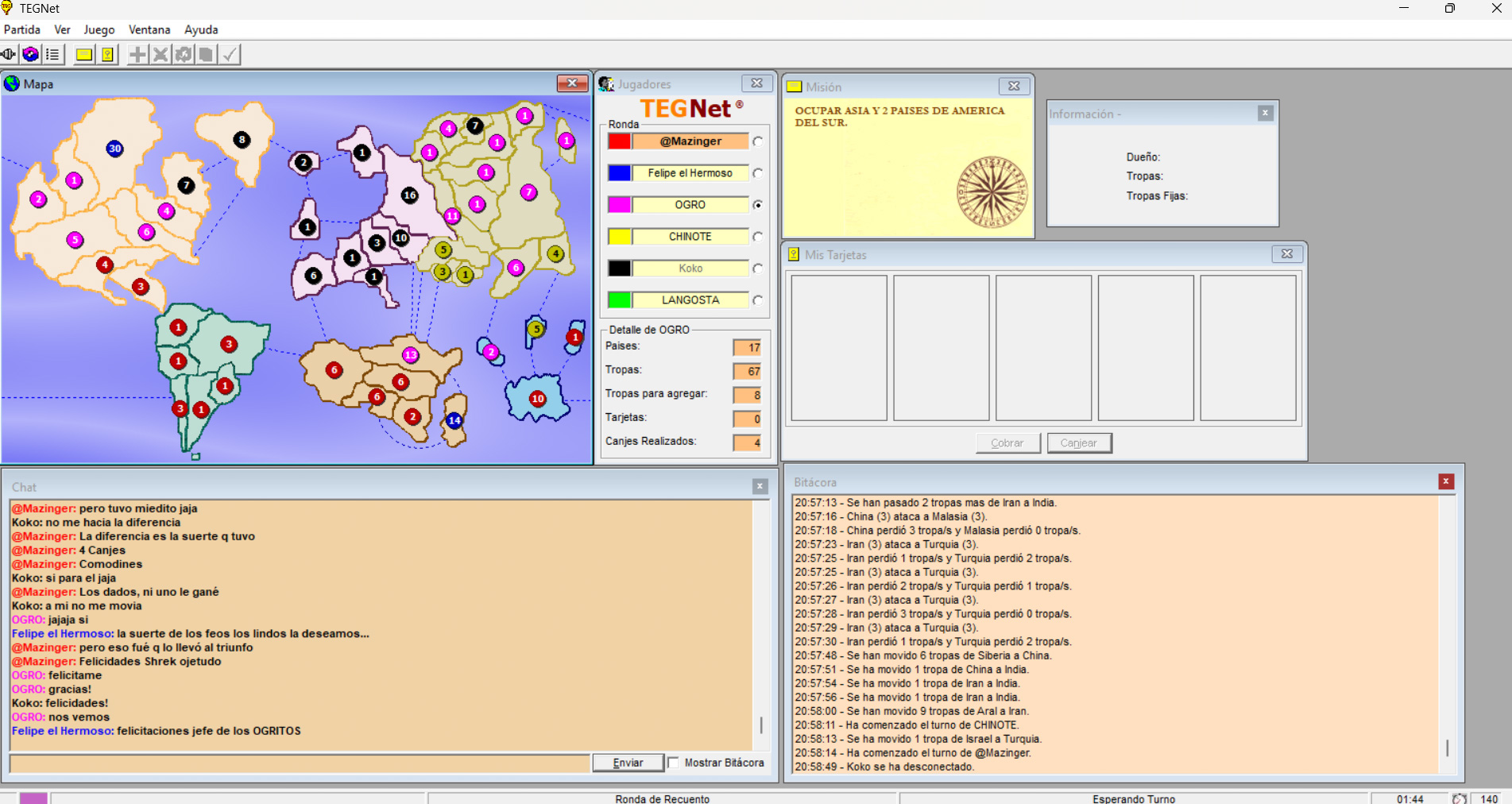Open the yellow mission card toolbar icon

pos(83,54)
